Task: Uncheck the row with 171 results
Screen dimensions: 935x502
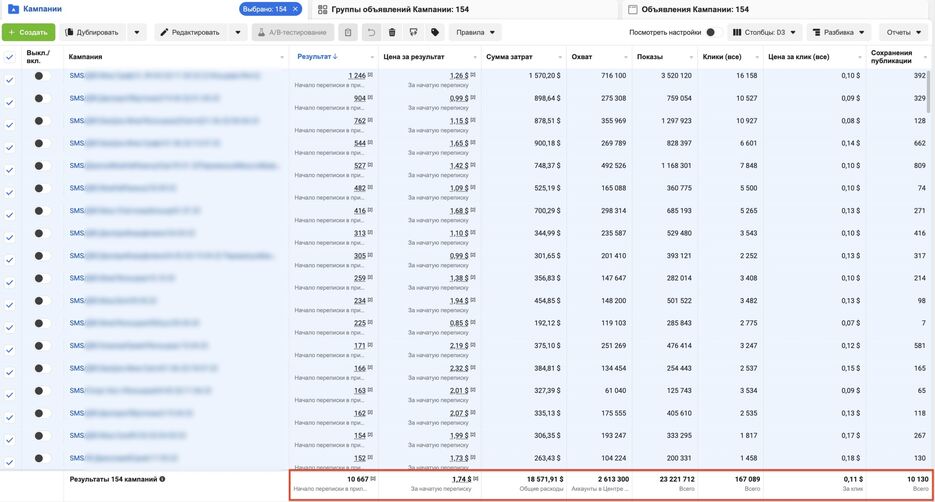Action: point(10,350)
